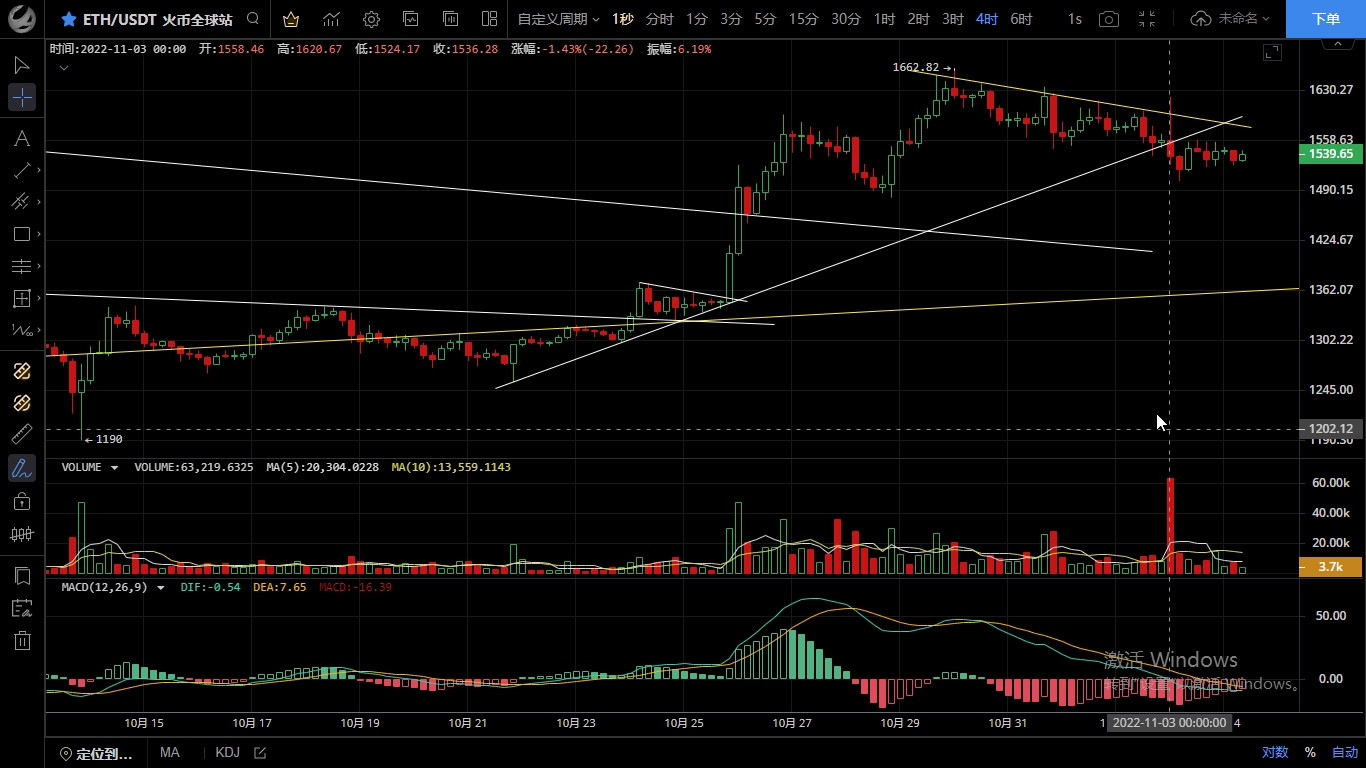Open the grid box drawing tool
1366x768 pixels.
(x=21, y=298)
